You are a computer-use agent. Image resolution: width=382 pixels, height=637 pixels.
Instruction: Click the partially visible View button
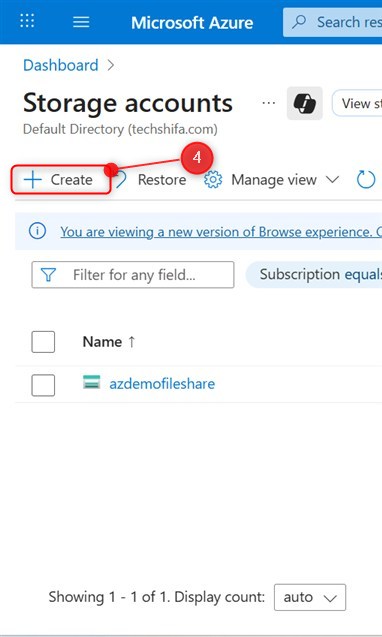coord(357,103)
